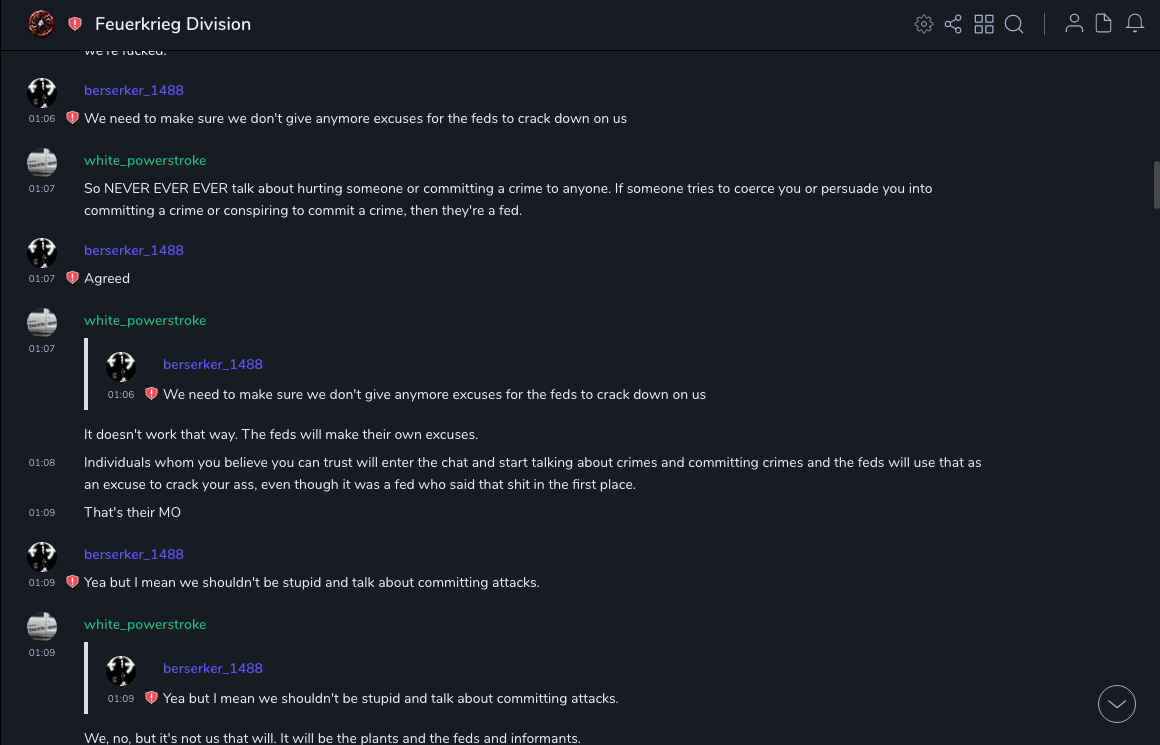The image size is (1160, 745).
Task: Click the 01:08 timestamp
Action: click(x=42, y=463)
